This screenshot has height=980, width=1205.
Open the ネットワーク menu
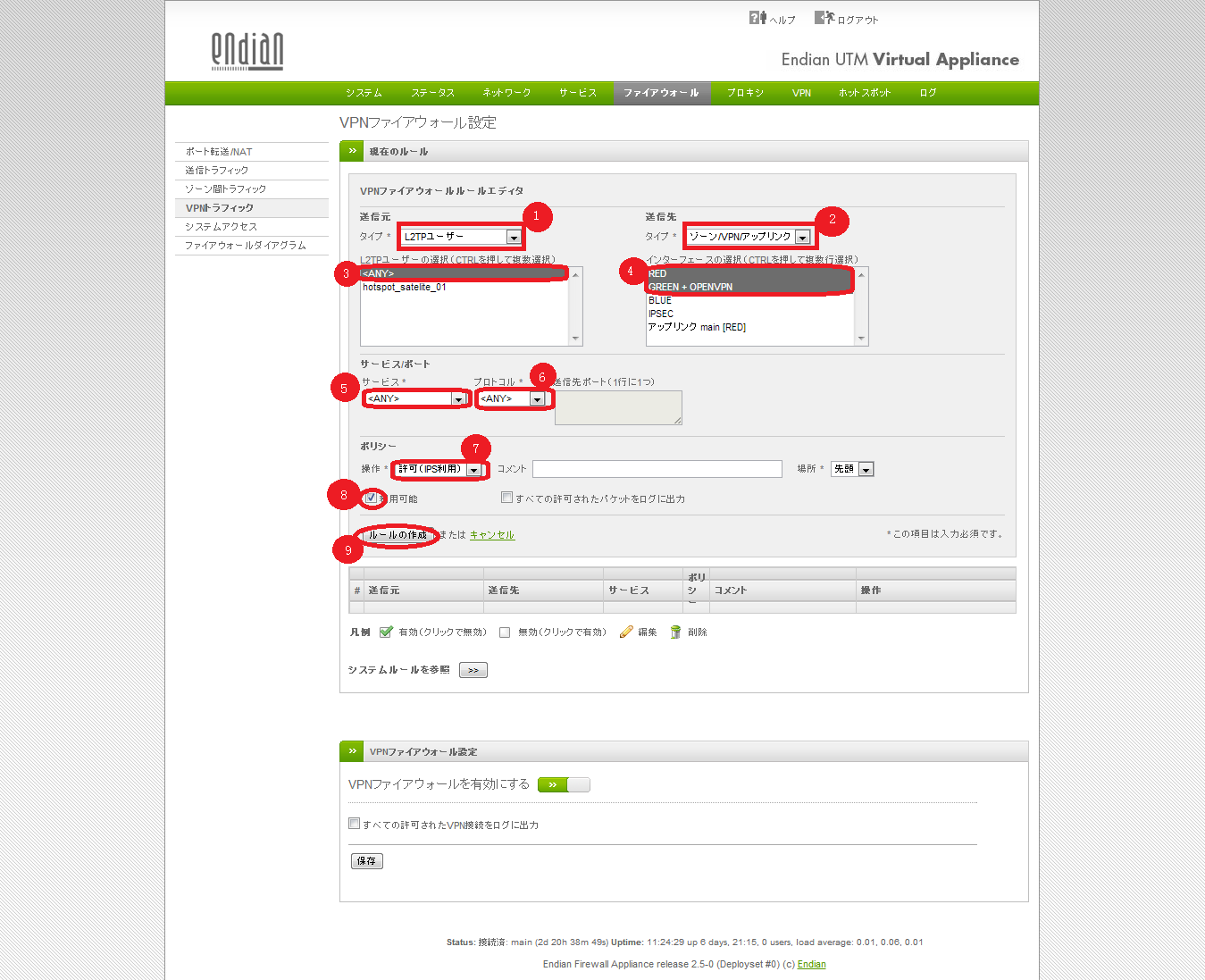pos(506,93)
